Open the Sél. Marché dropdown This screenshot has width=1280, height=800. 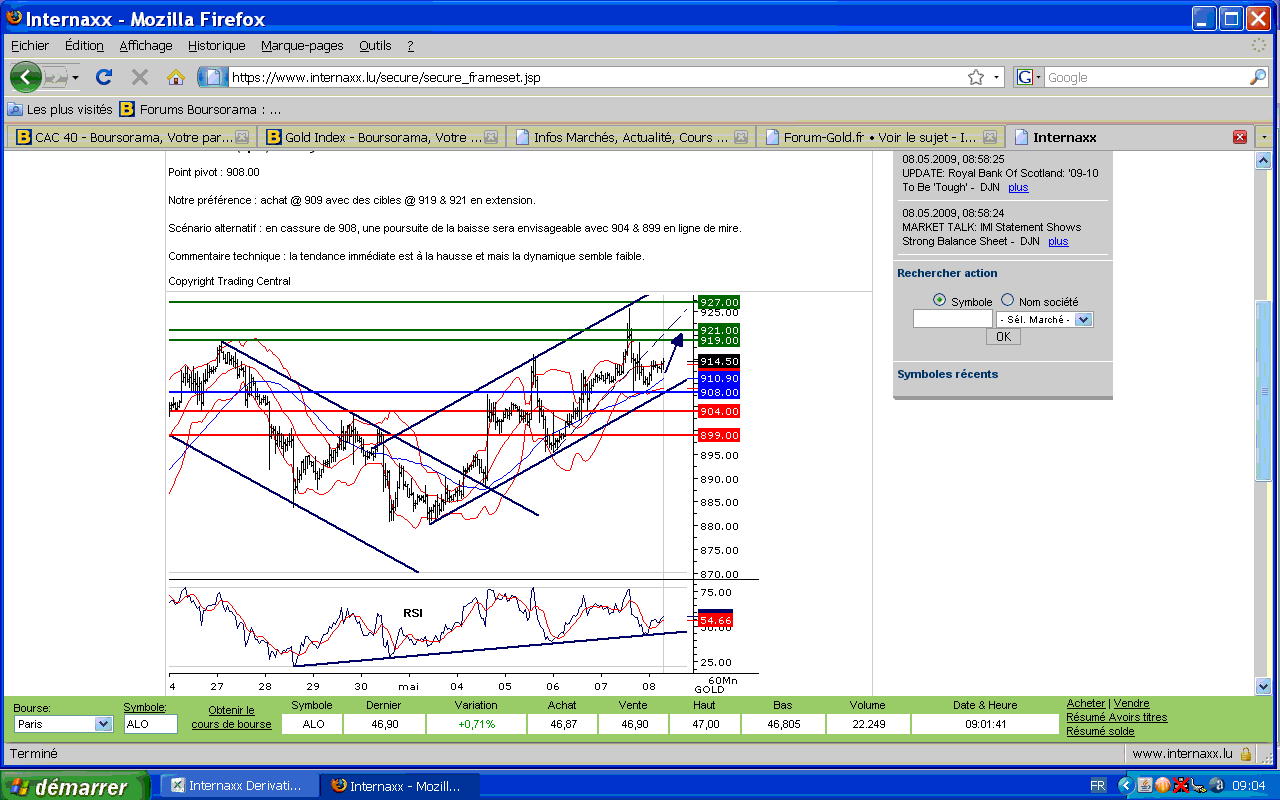click(1083, 319)
